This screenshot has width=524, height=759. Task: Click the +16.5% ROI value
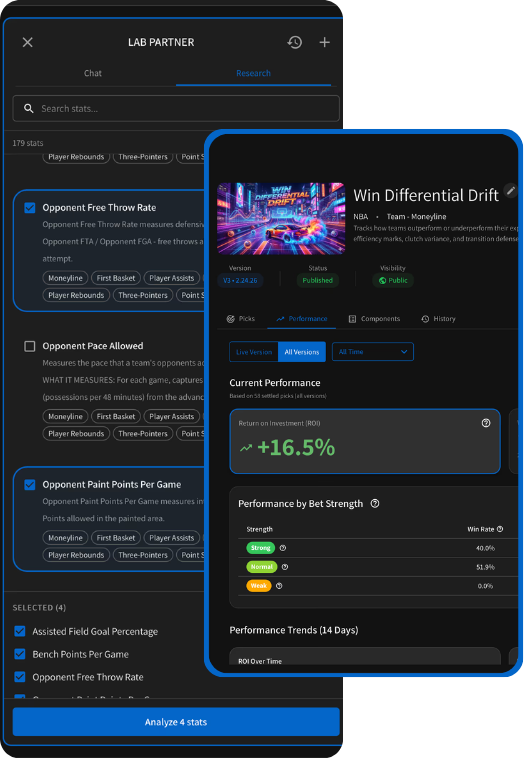pyautogui.click(x=296, y=448)
